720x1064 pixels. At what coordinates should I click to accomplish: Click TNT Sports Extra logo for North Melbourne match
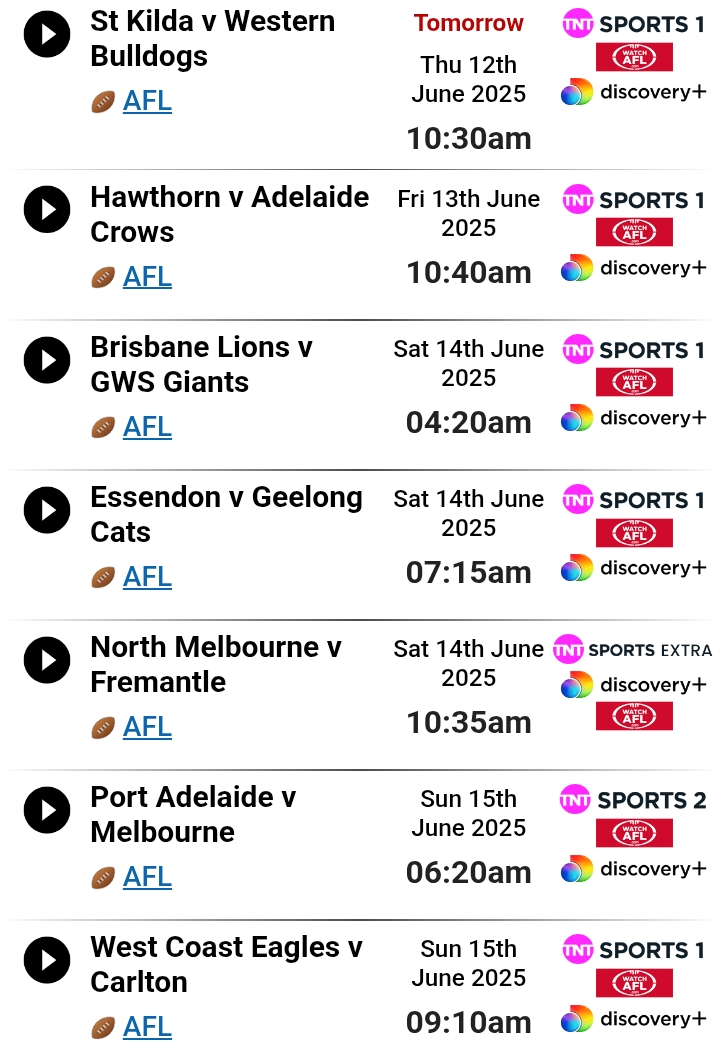coord(632,650)
